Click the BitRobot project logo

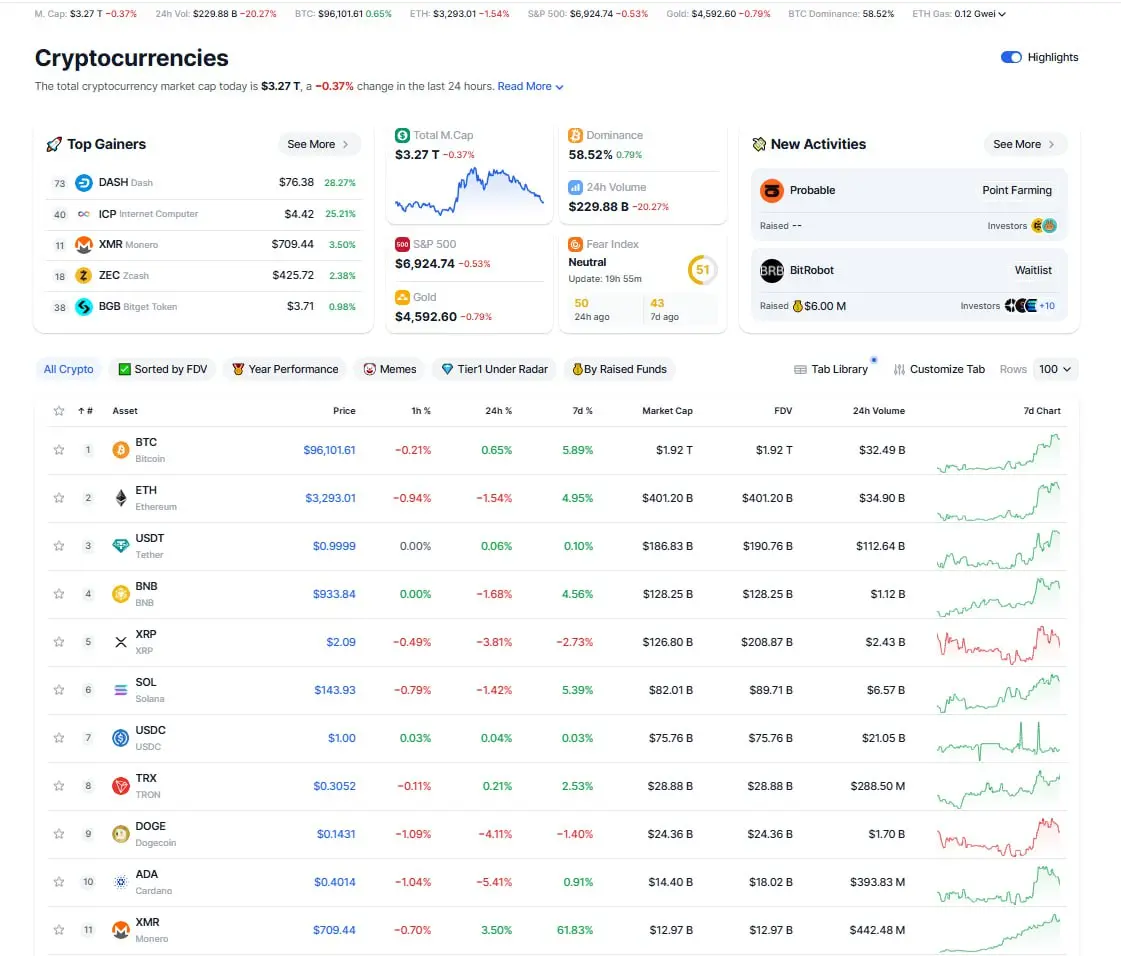point(771,270)
